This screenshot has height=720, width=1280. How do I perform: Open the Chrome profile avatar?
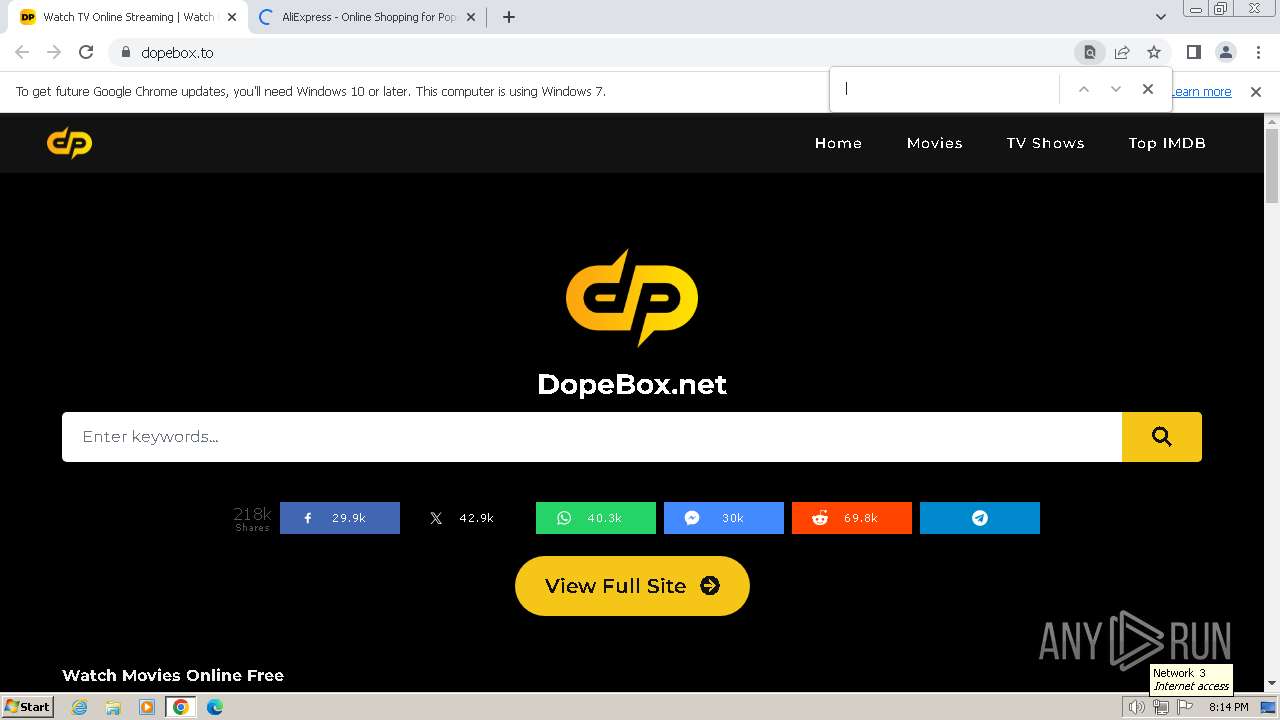[1225, 52]
